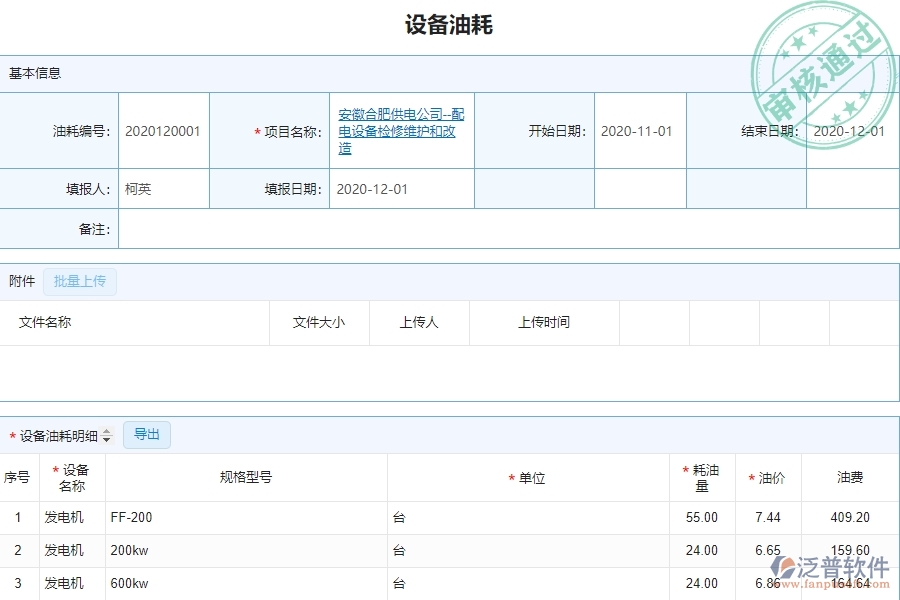Click the 设备油耗 page title
This screenshot has width=900, height=600.
coord(449,24)
